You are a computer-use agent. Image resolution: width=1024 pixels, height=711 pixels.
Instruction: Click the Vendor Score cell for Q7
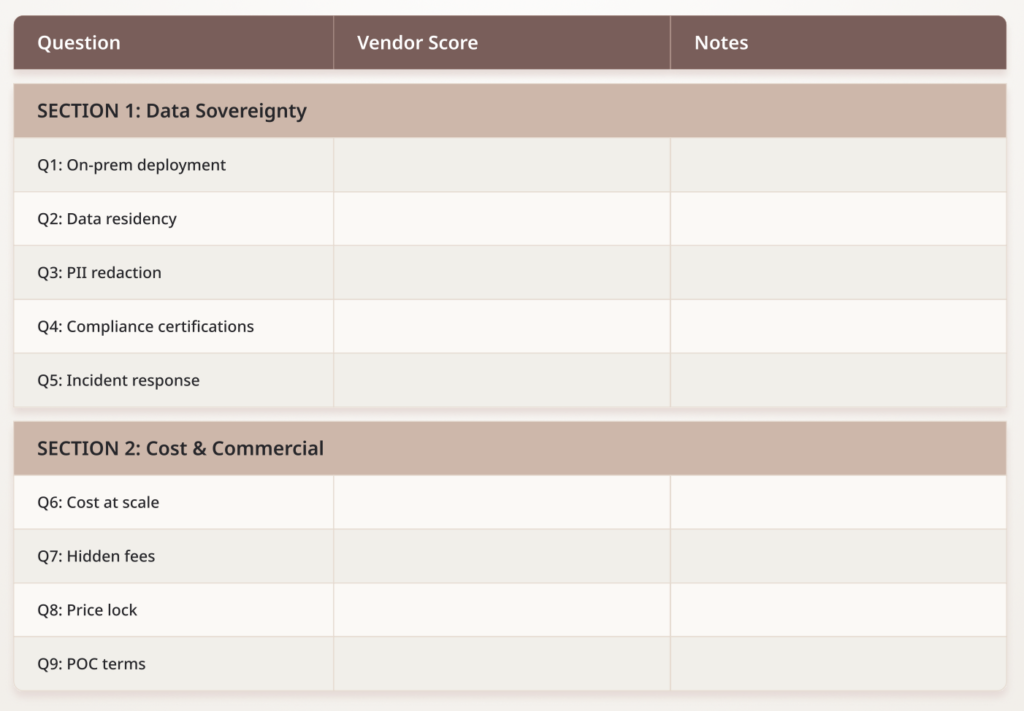pos(501,557)
